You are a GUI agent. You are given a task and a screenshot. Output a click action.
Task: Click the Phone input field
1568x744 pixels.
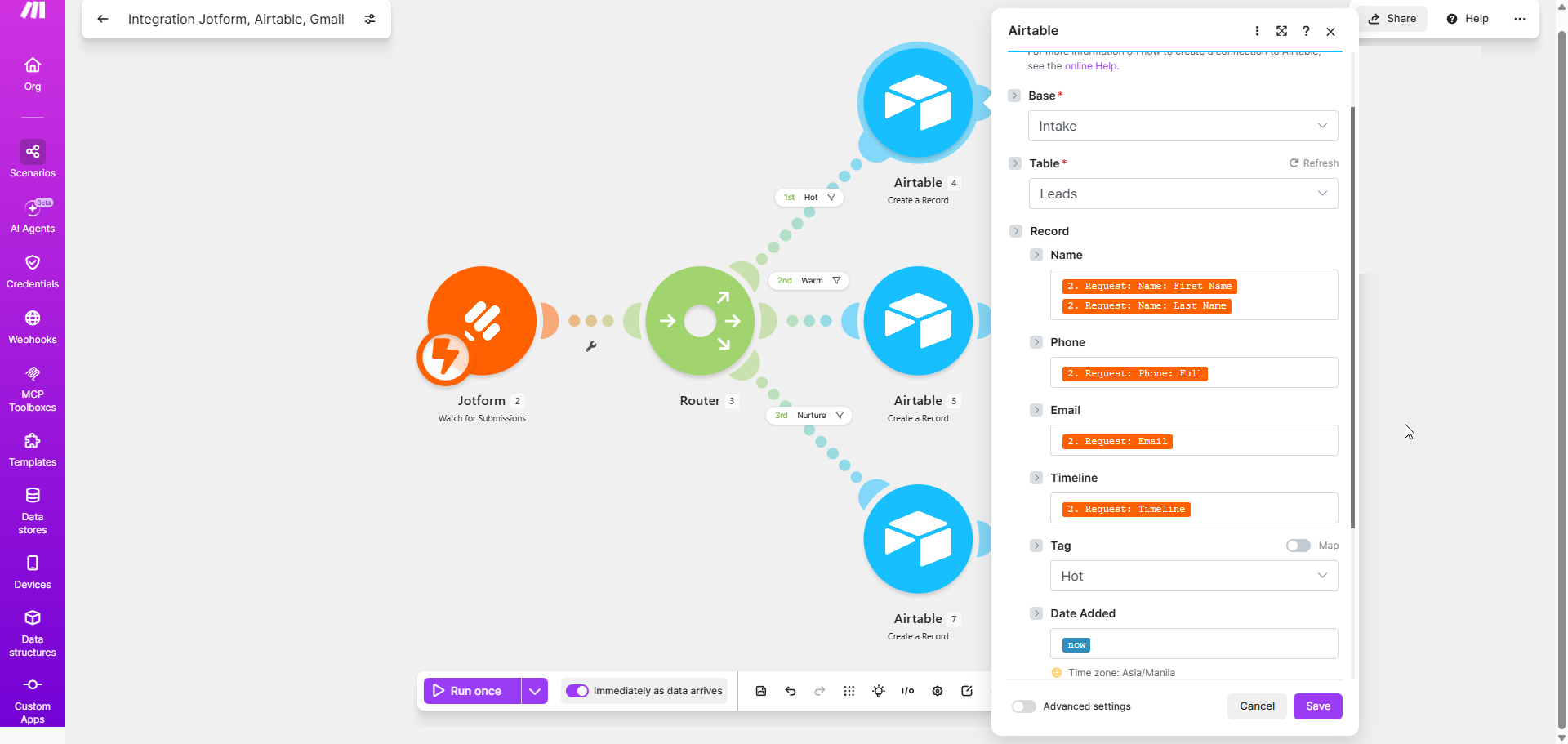coord(1193,372)
